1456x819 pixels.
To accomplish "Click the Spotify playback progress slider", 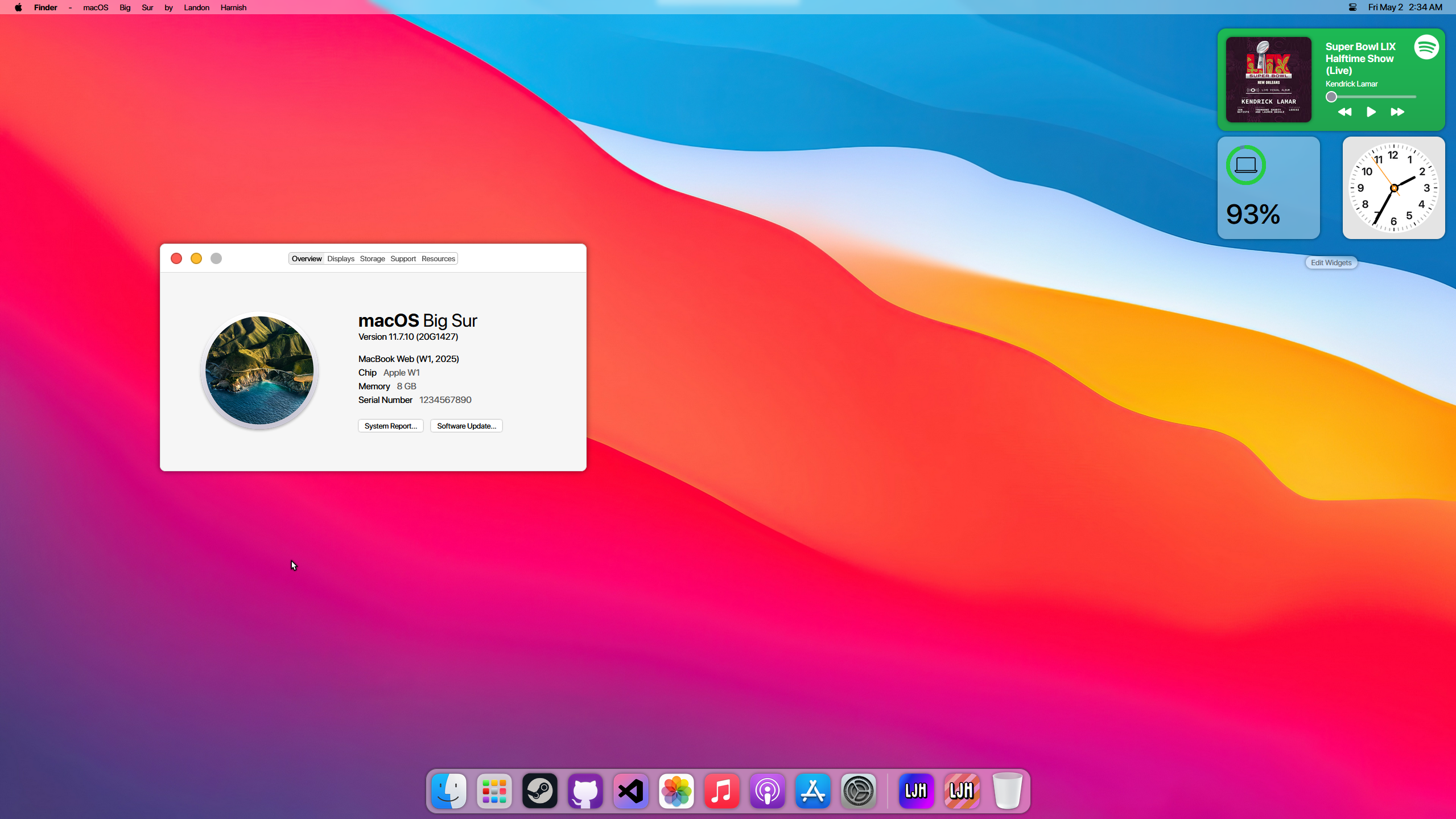I will pyautogui.click(x=1371, y=97).
